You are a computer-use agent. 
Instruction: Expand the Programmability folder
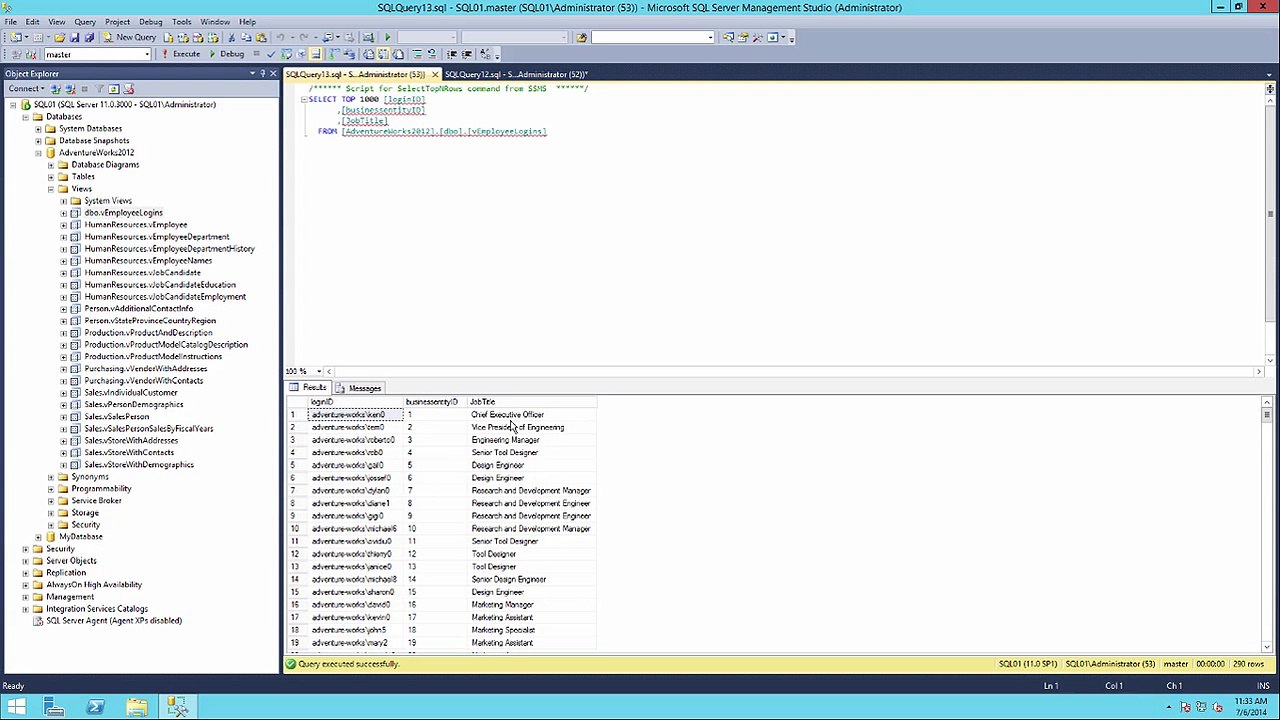(51, 489)
